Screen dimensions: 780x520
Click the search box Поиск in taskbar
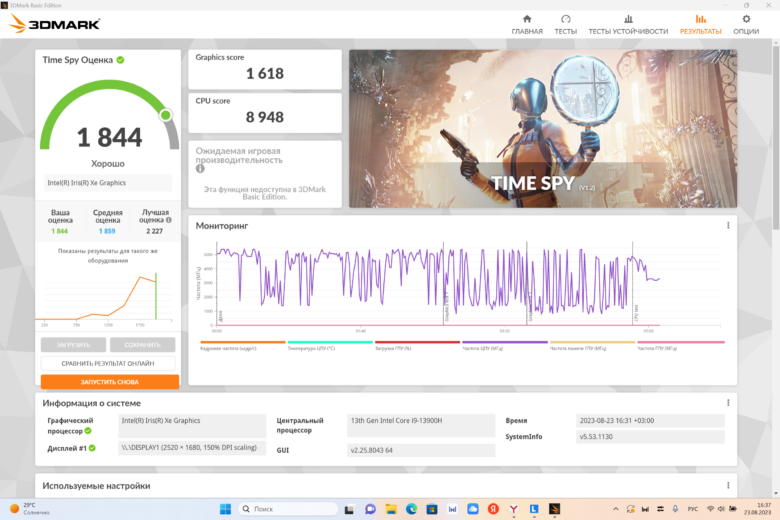pyautogui.click(x=289, y=509)
